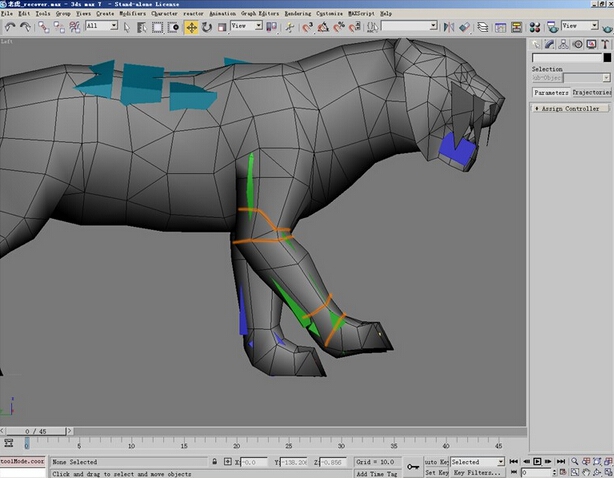Screen dimensions: 614x478
Task: Click the Zoom viewport navigation icon
Action: click(574, 461)
